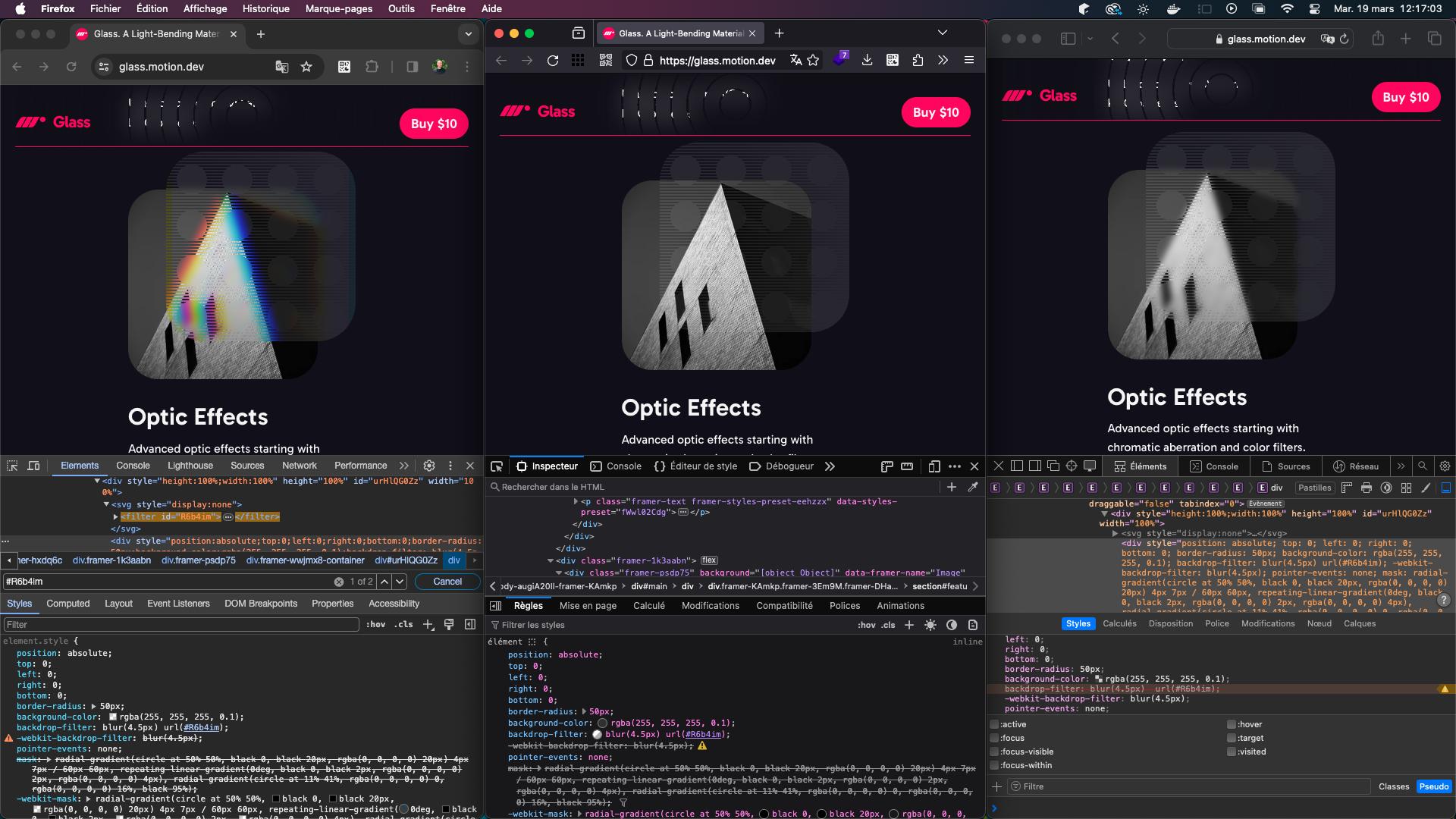Screen dimensions: 1456x819
Task: Click Buy $10 button in Chrome window
Action: pos(434,124)
